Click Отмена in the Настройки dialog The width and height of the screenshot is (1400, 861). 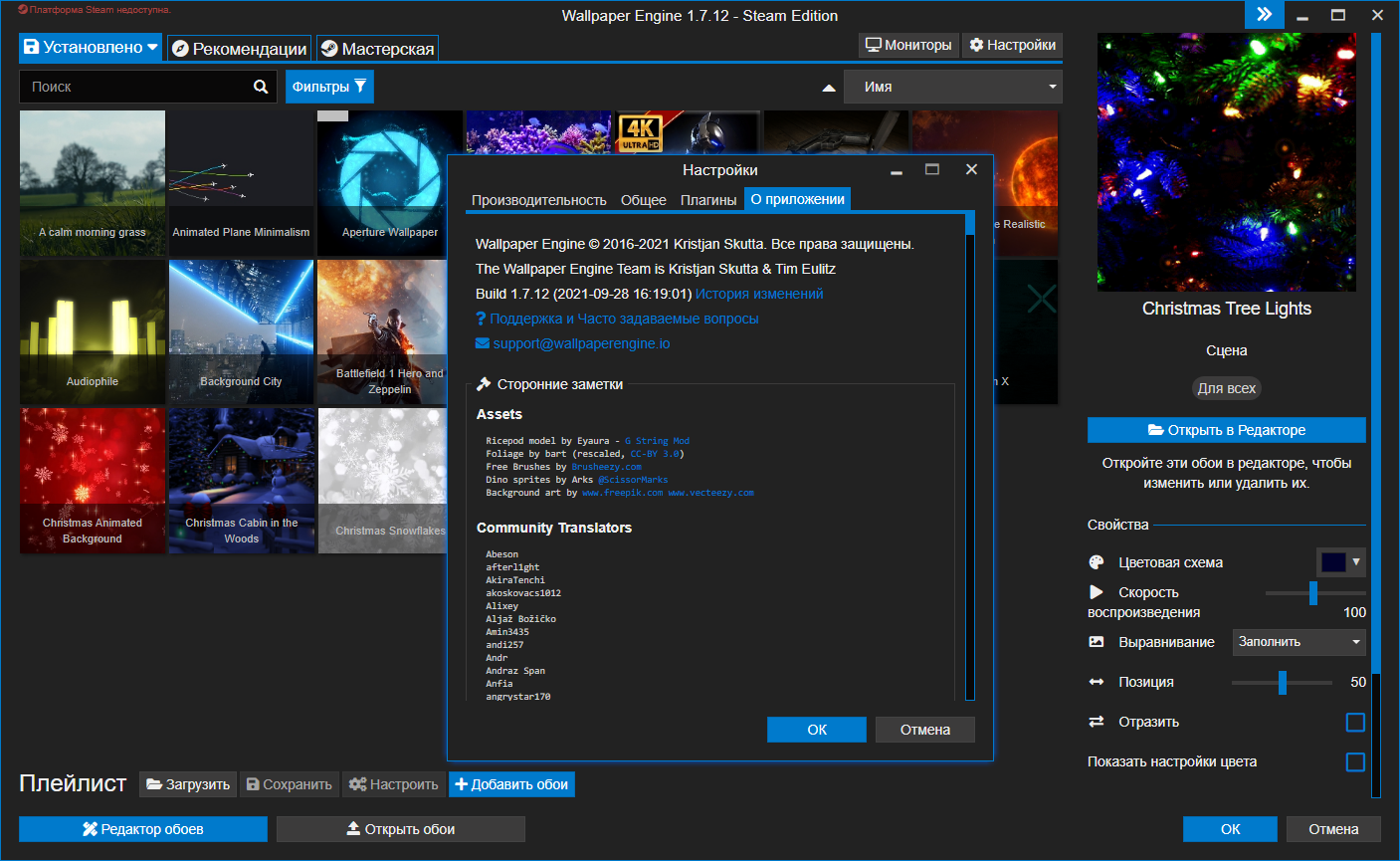925,730
